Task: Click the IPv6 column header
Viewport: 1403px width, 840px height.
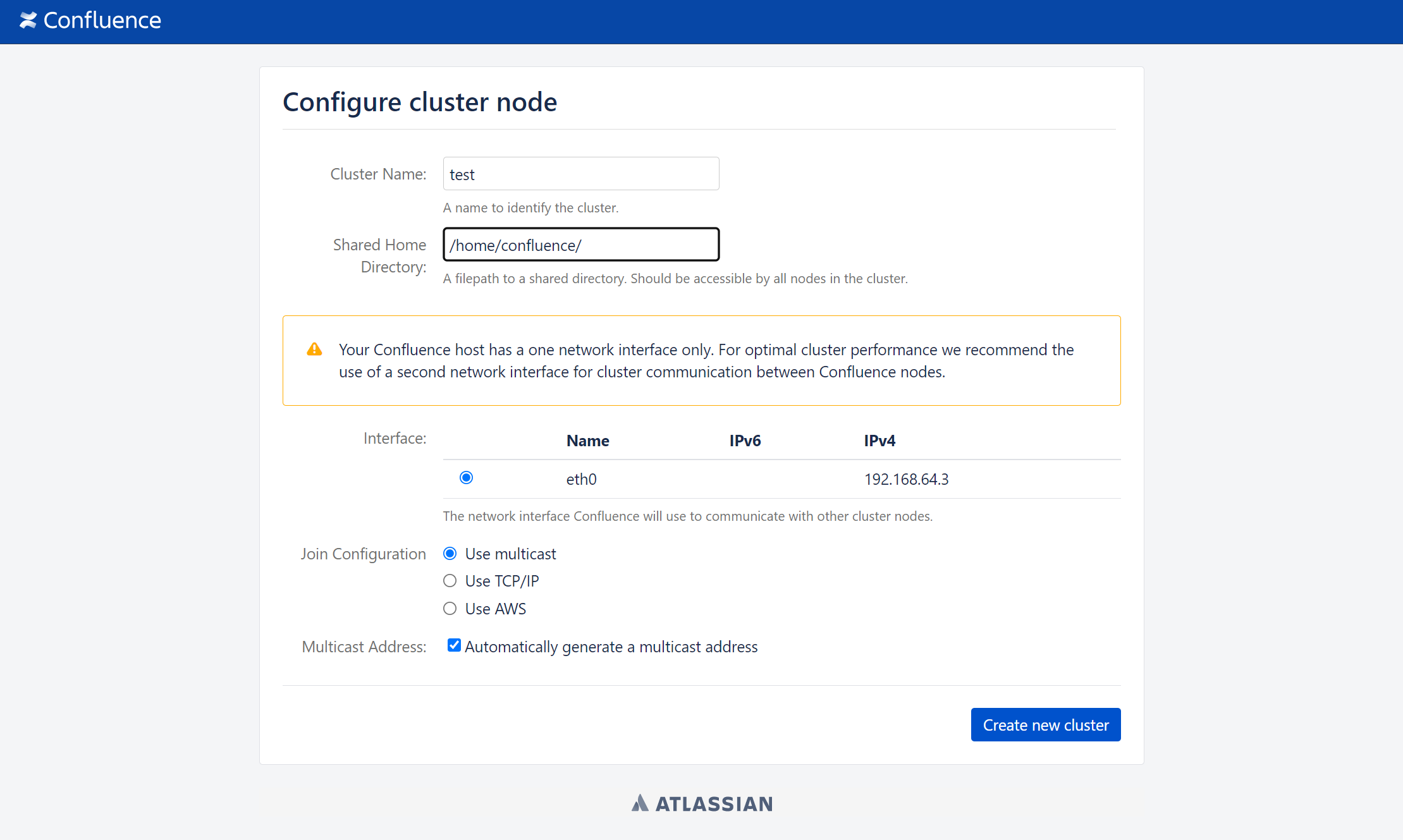Action: (x=745, y=441)
